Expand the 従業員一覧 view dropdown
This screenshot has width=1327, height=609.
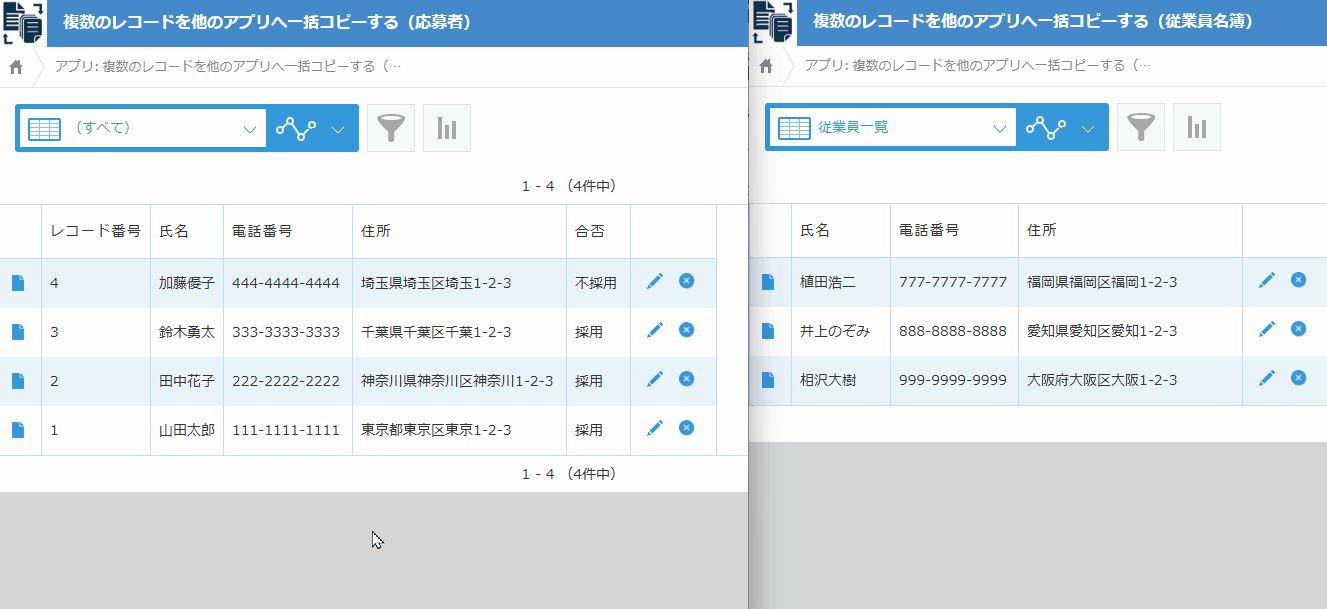[999, 129]
